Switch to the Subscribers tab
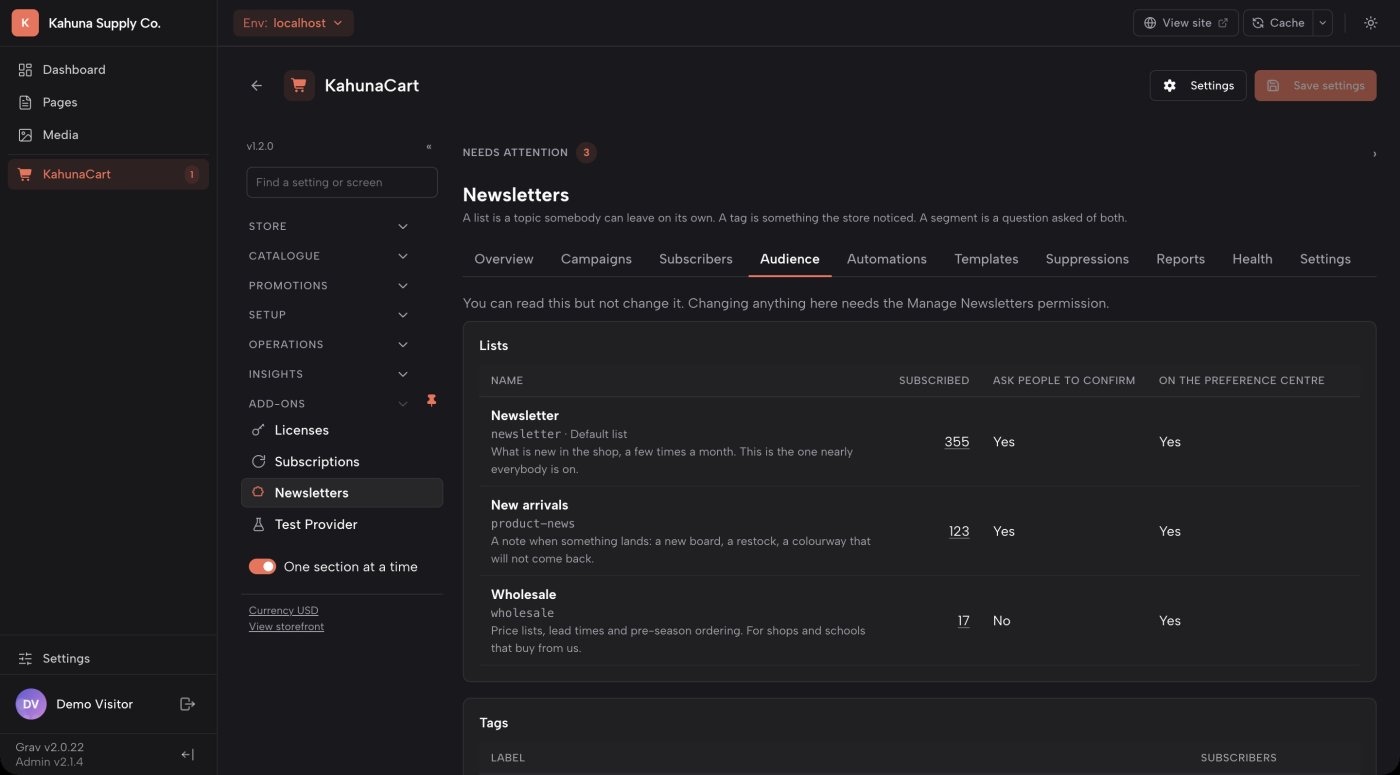 696,259
